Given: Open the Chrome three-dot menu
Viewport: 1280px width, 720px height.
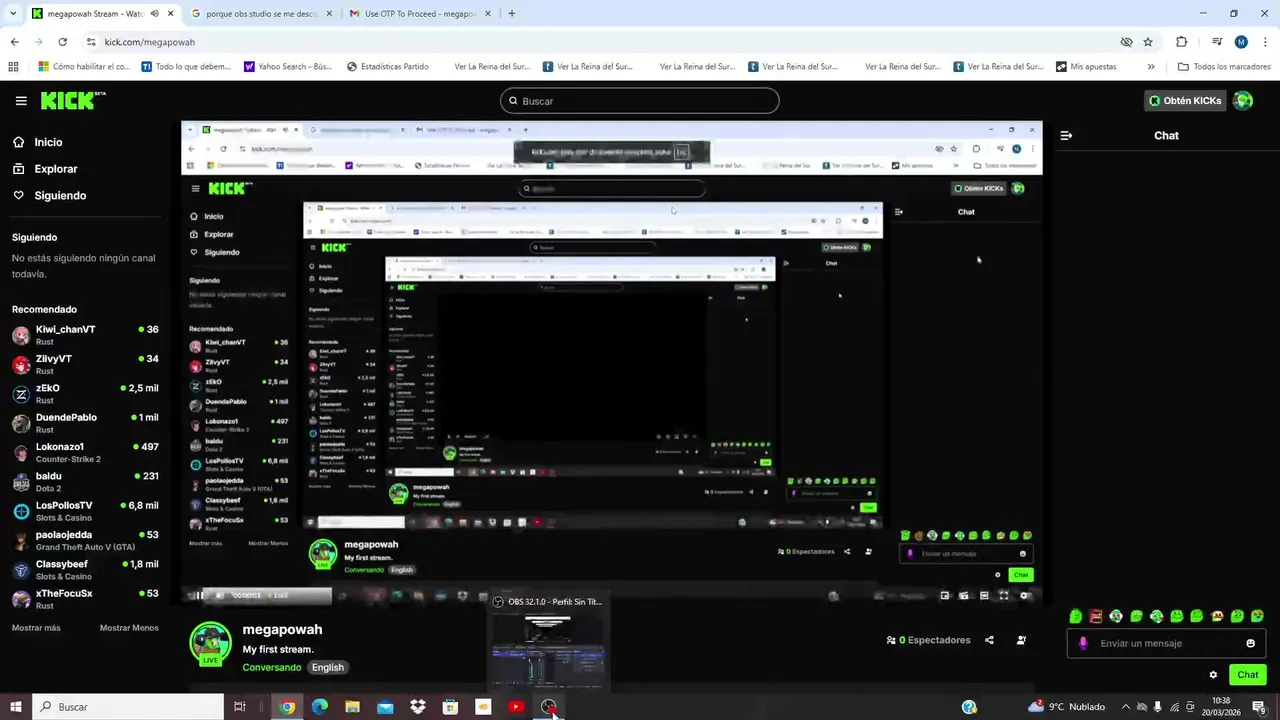Looking at the screenshot, I should pos(1265,42).
